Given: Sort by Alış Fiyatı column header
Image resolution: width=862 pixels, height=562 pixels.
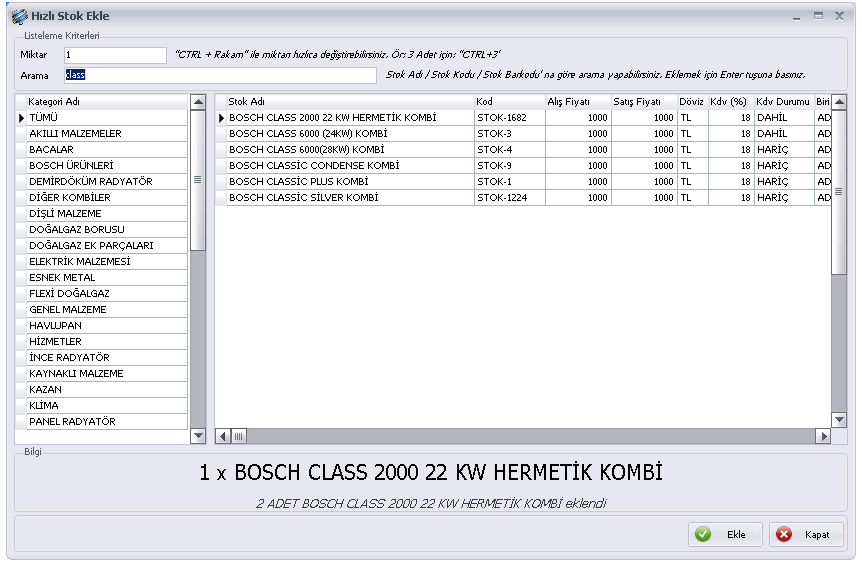Looking at the screenshot, I should (578, 102).
